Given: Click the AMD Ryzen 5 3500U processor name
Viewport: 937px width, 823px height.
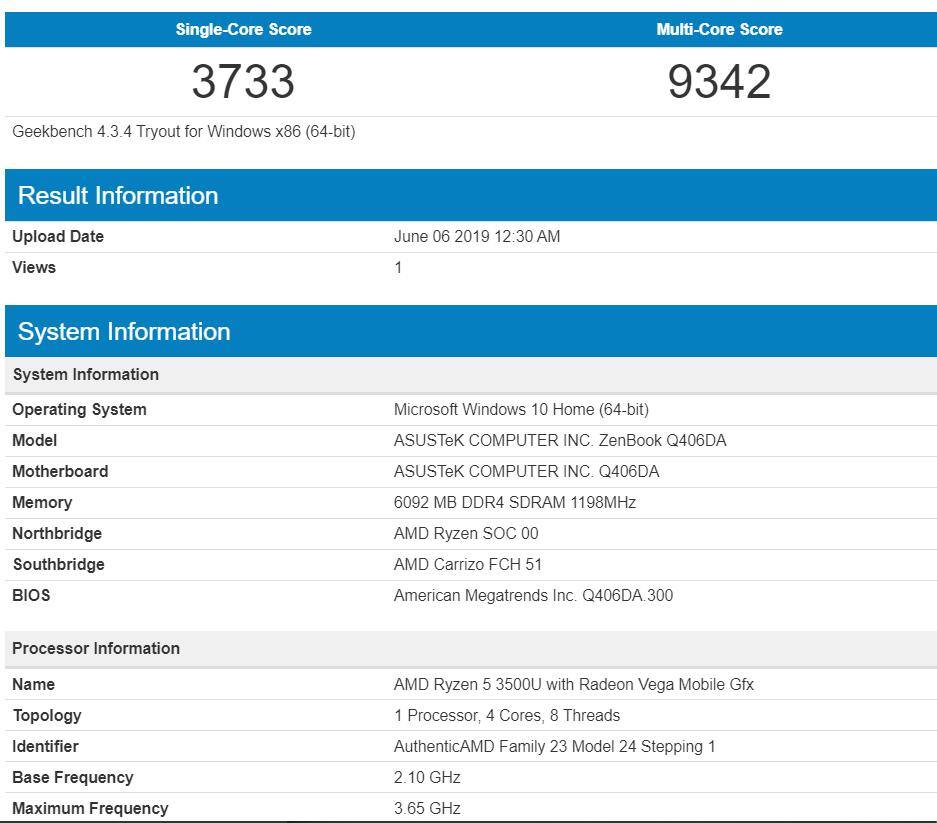Looking at the screenshot, I should [x=573, y=684].
